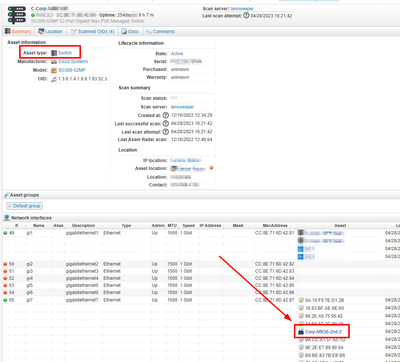Click the Switch asset type link

(x=65, y=53)
